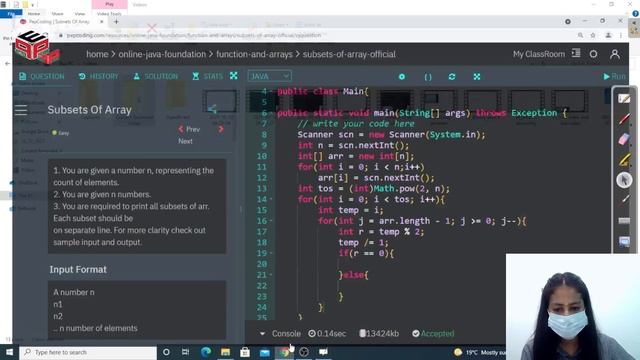Click the 13424kb memory usage
This screenshot has width=640, height=360.
[x=379, y=333]
